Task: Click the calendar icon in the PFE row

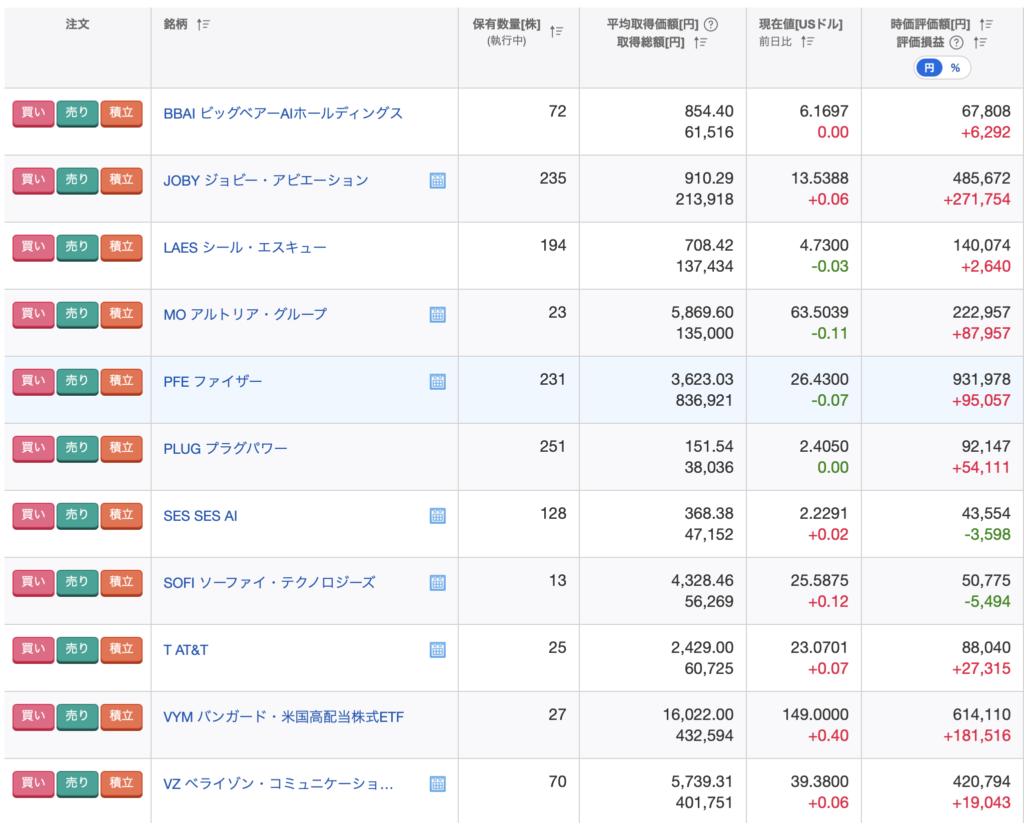Action: click(x=437, y=382)
